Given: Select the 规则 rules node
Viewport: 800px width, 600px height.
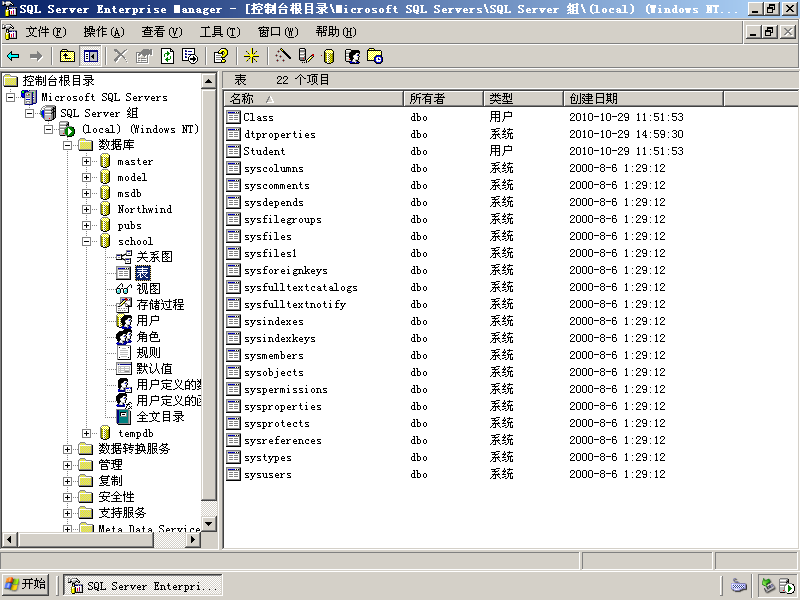Looking at the screenshot, I should click(148, 353).
